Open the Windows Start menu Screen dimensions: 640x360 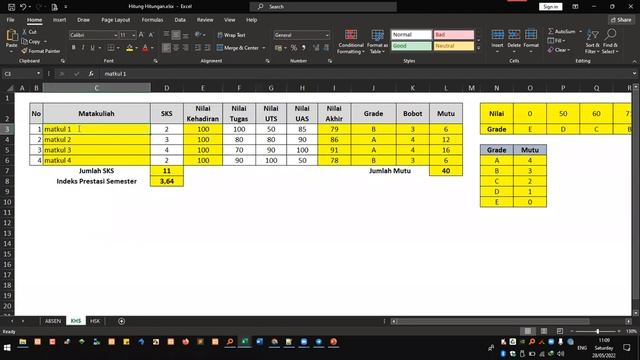click(7, 347)
